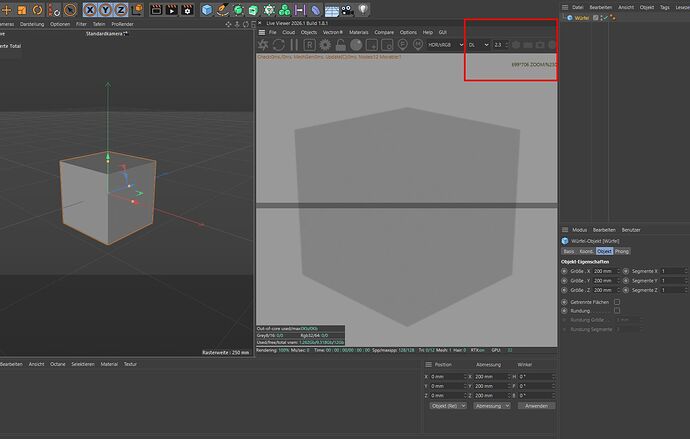Open the viewport Filter menu
690x439 pixels.
point(81,24)
